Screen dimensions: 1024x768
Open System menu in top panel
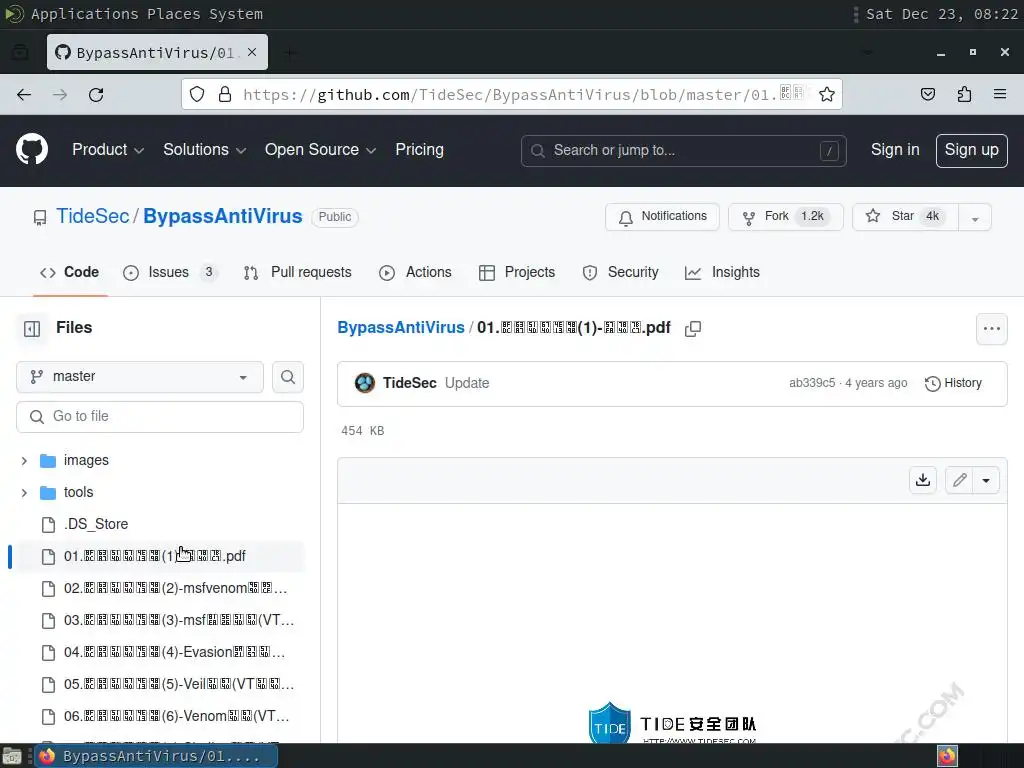pyautogui.click(x=236, y=14)
